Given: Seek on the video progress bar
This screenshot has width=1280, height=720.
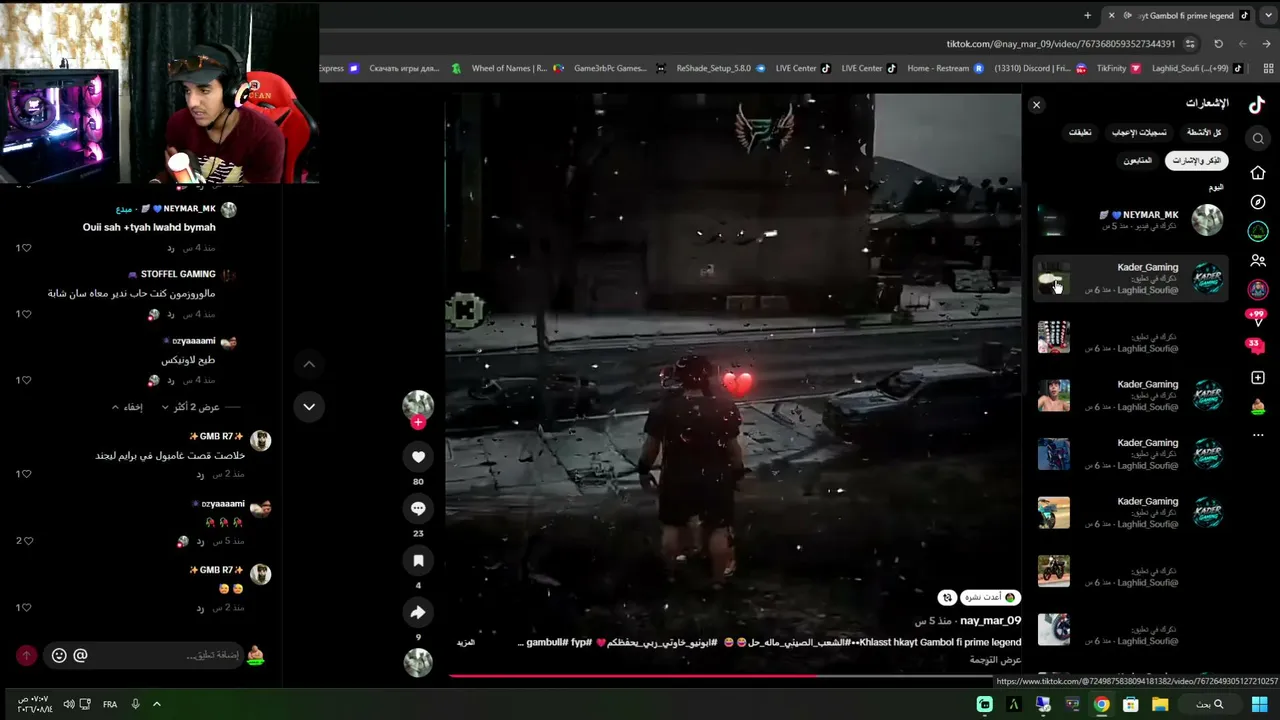Looking at the screenshot, I should click(734, 676).
